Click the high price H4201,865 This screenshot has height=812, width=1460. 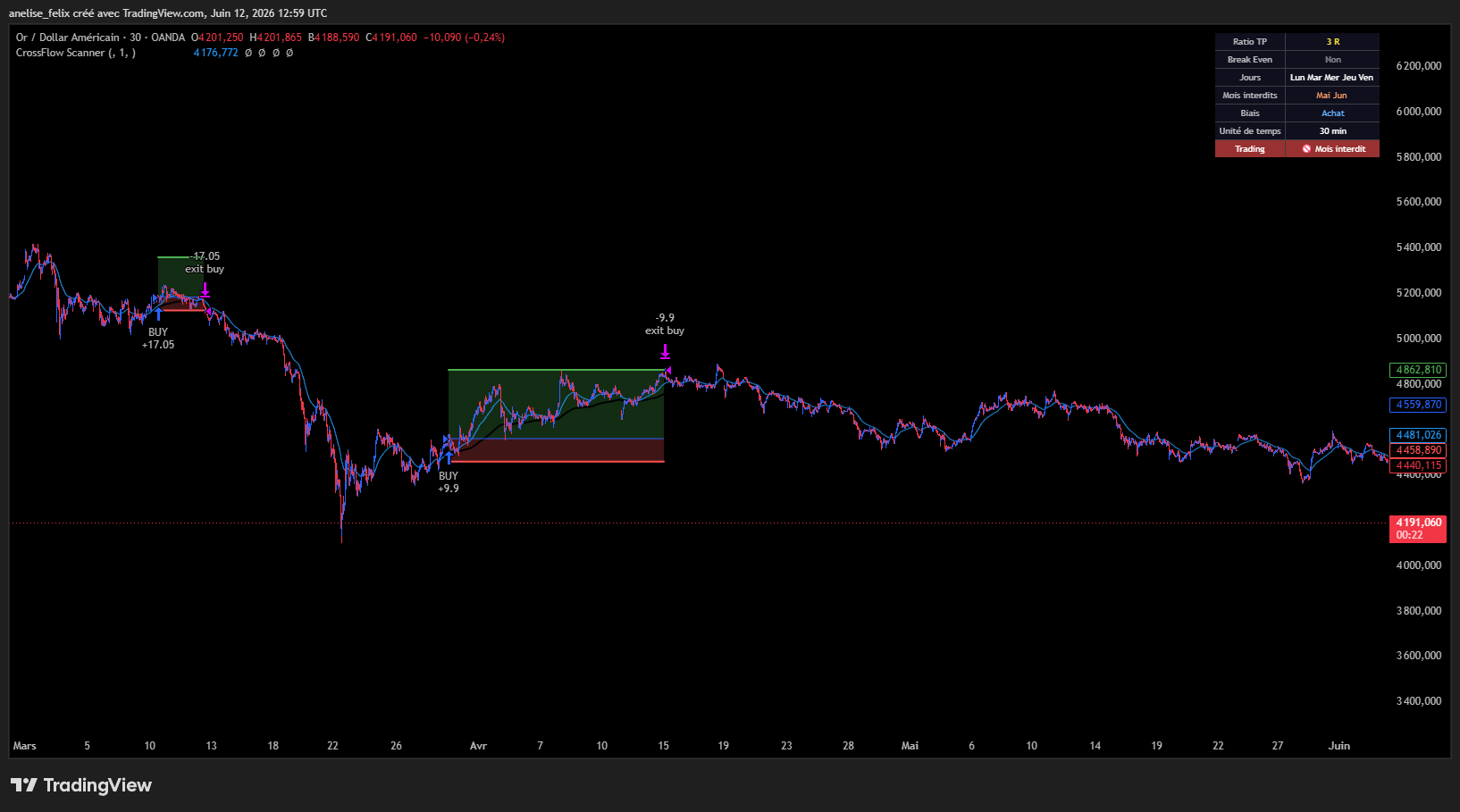[x=276, y=38]
